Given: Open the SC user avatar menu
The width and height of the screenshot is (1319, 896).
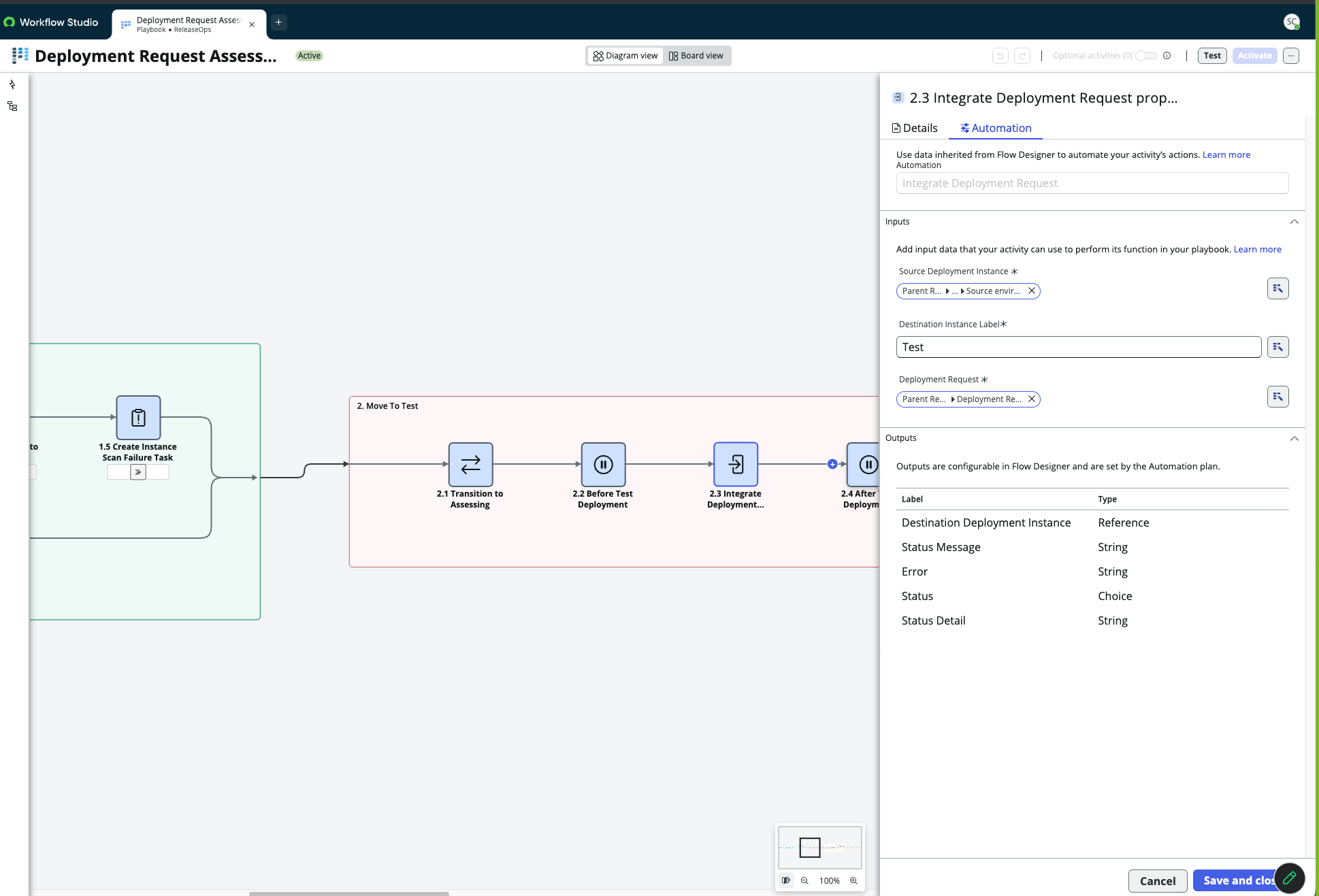Looking at the screenshot, I should (1291, 22).
